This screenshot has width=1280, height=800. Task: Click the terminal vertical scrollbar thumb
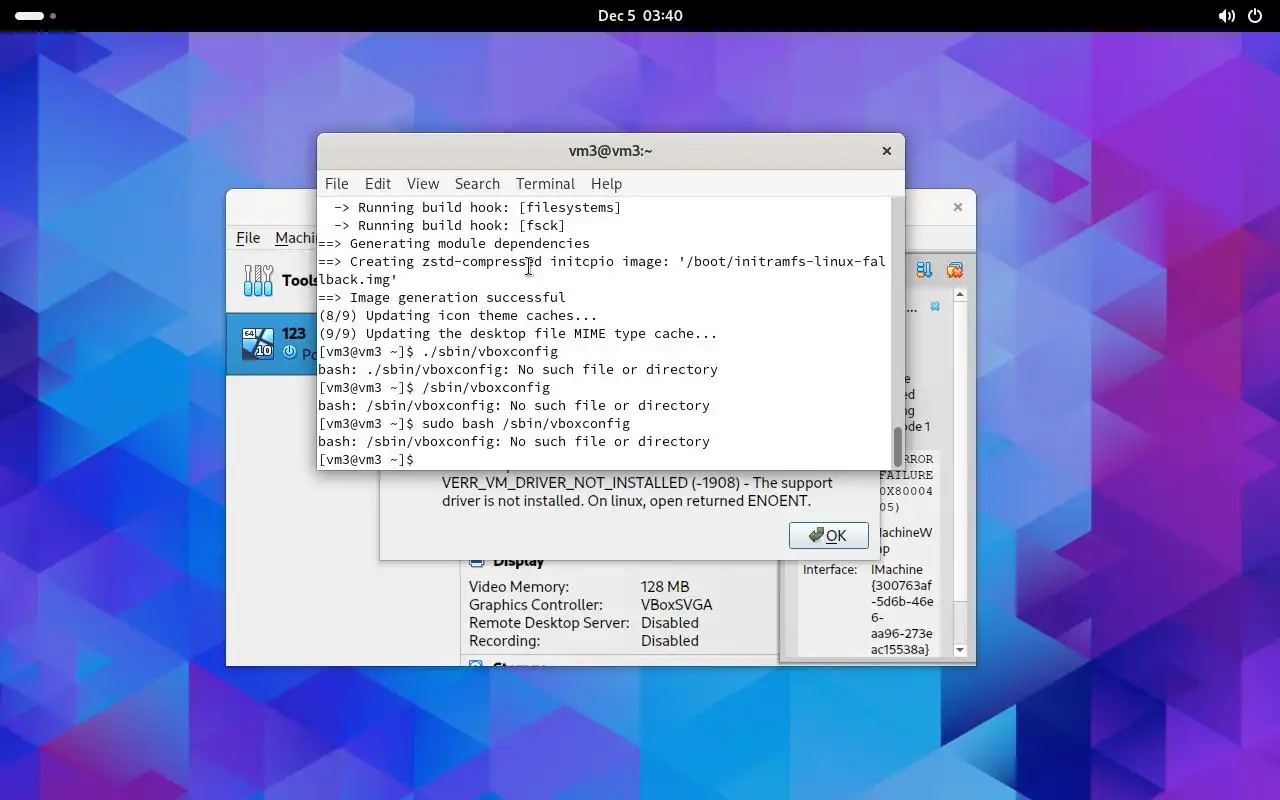coord(898,445)
